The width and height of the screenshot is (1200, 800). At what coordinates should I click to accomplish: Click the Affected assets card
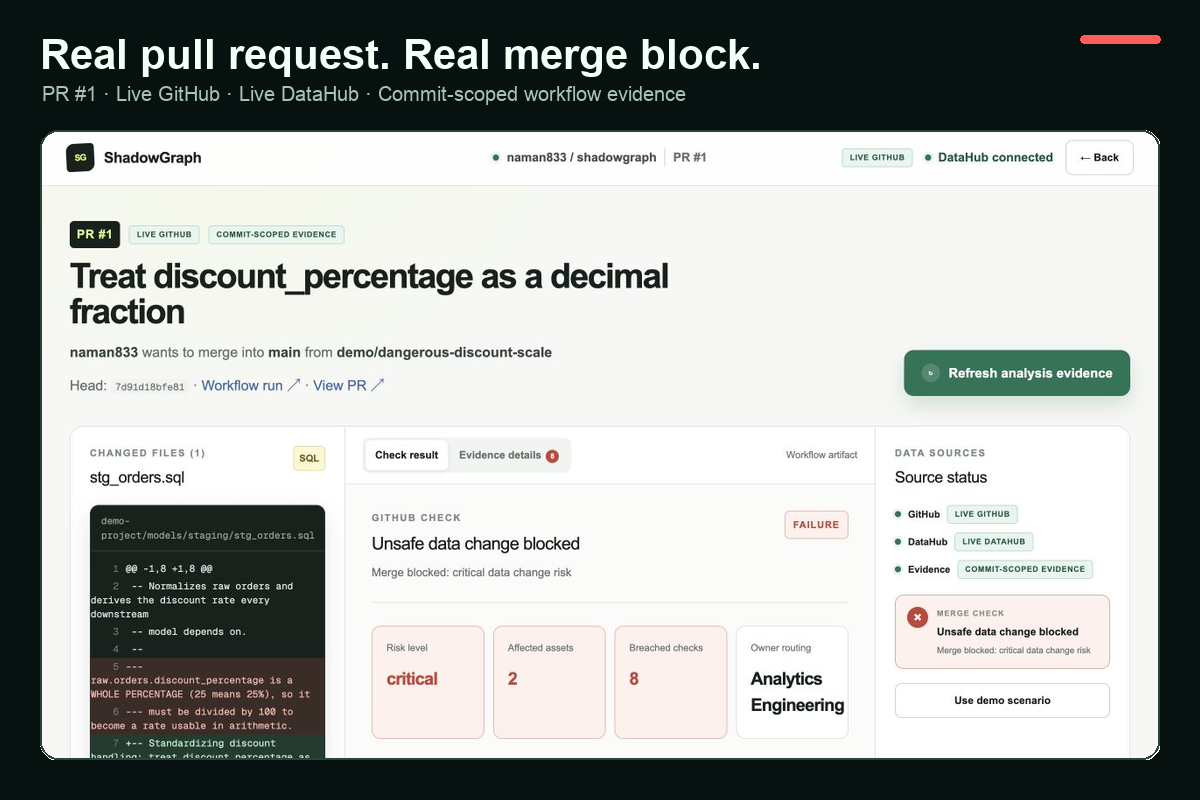pos(549,682)
